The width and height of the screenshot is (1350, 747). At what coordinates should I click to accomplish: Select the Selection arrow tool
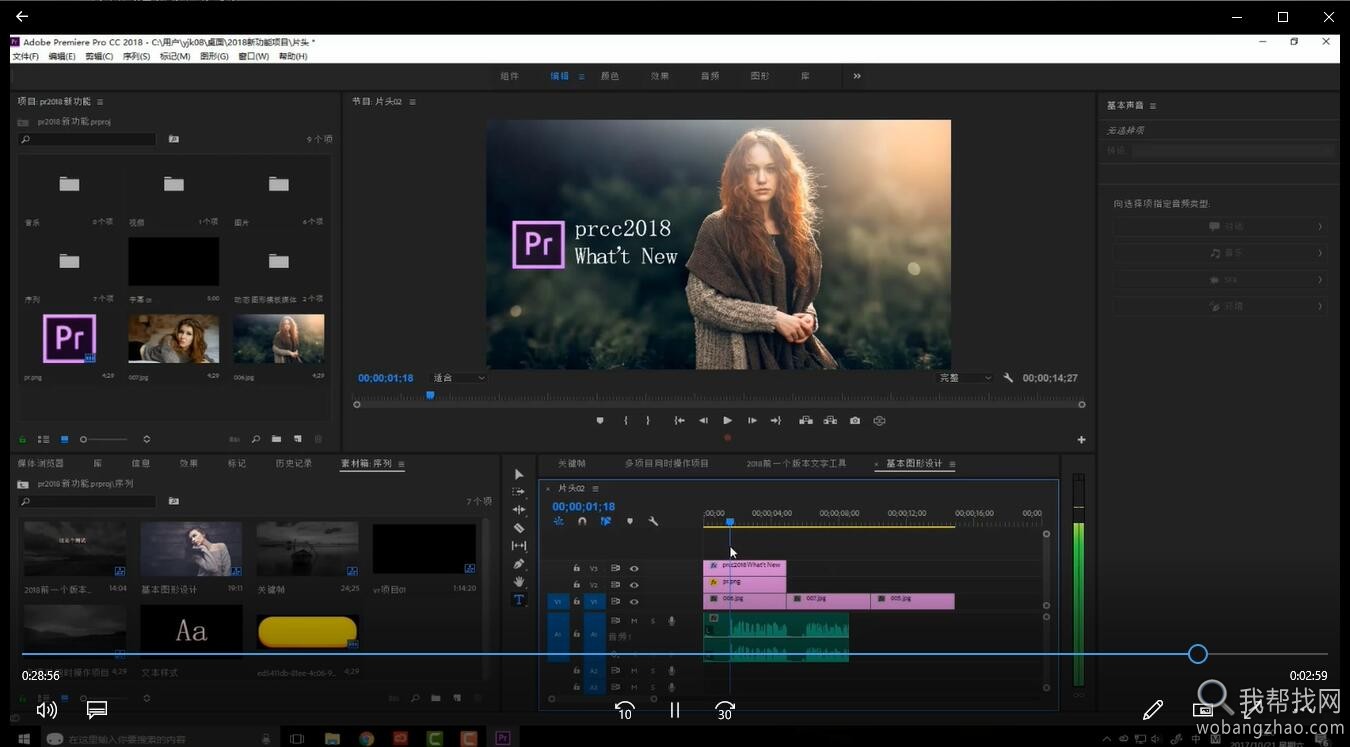click(x=518, y=474)
